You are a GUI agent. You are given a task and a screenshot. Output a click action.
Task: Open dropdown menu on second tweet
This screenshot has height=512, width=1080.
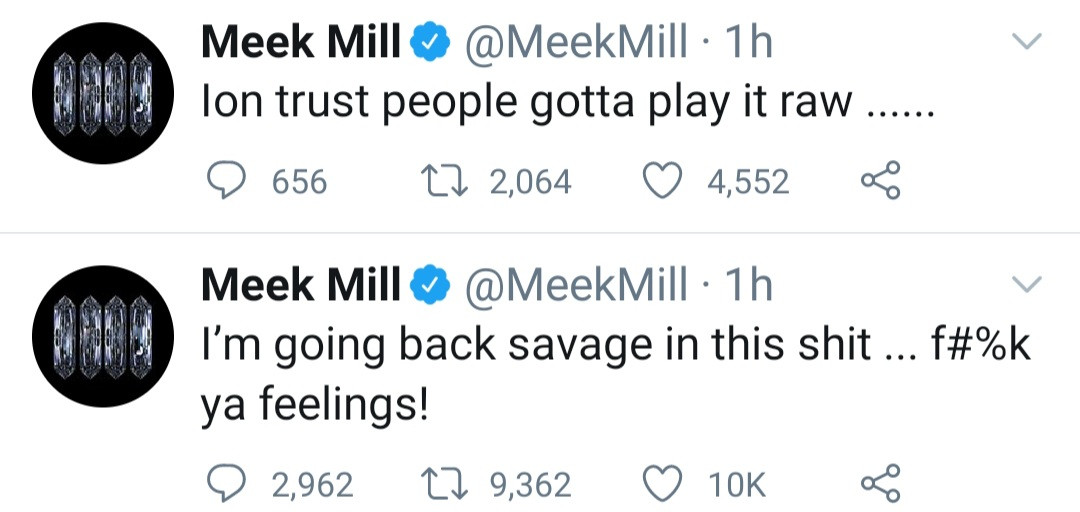point(1028,286)
